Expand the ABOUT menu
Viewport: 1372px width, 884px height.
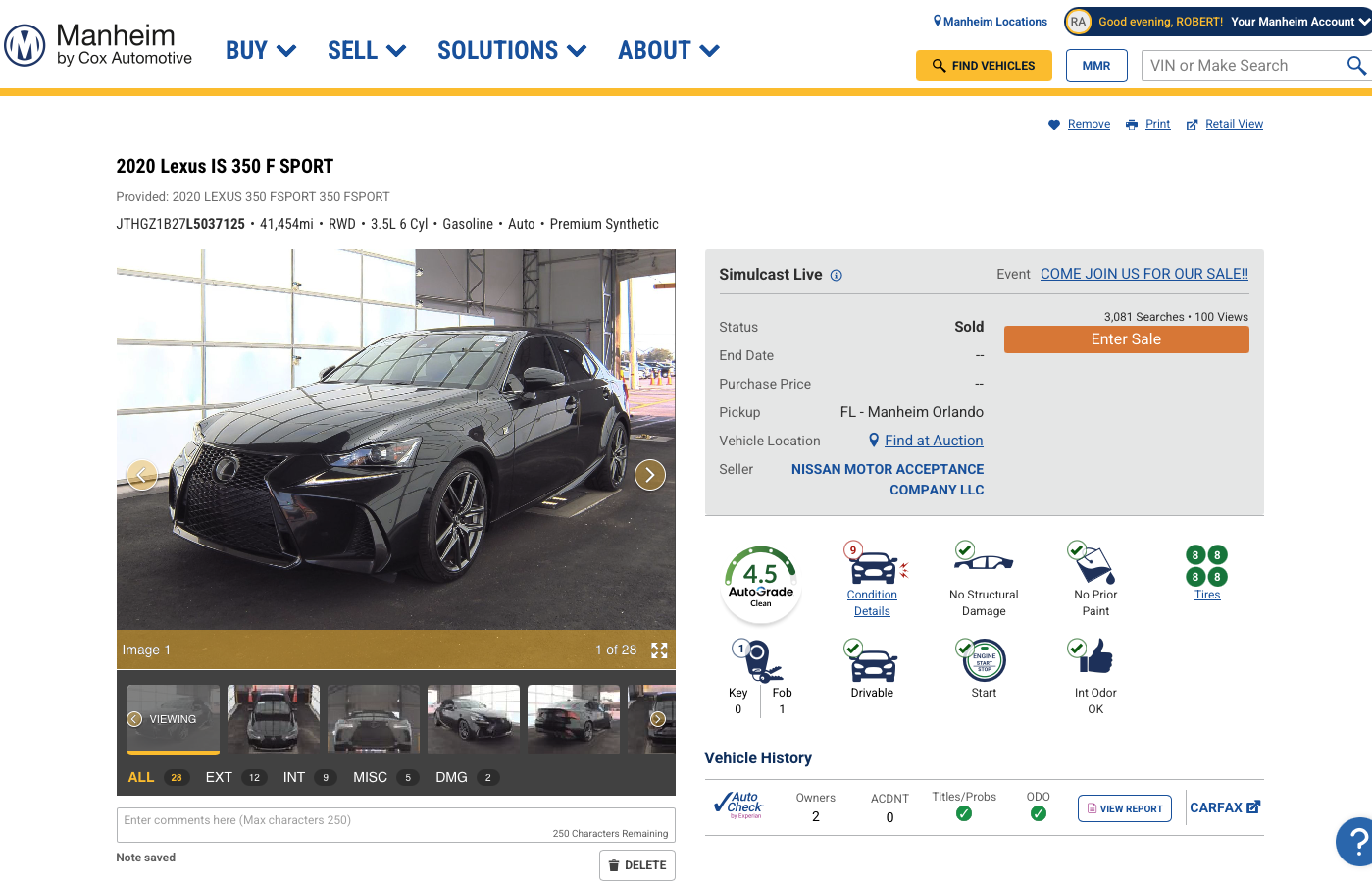click(669, 51)
